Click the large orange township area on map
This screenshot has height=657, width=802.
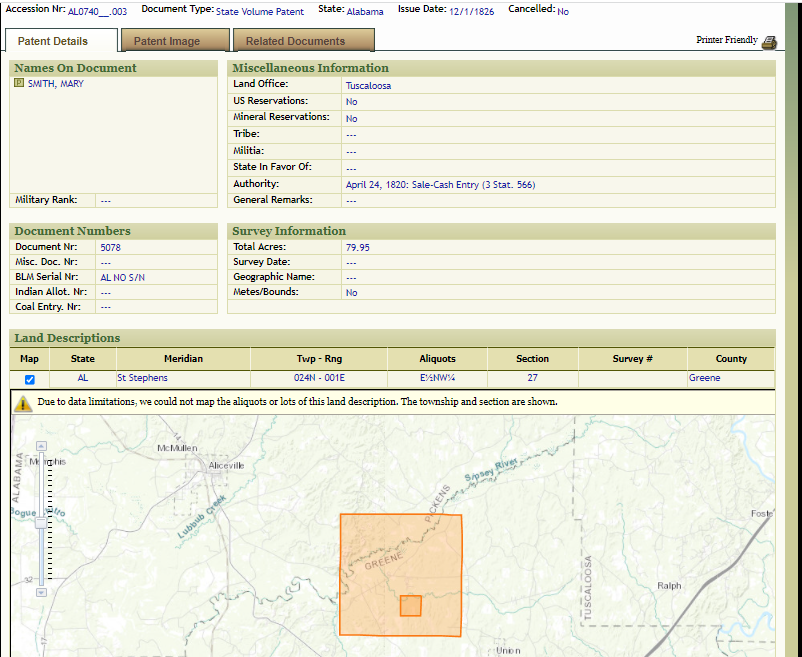coord(400,550)
